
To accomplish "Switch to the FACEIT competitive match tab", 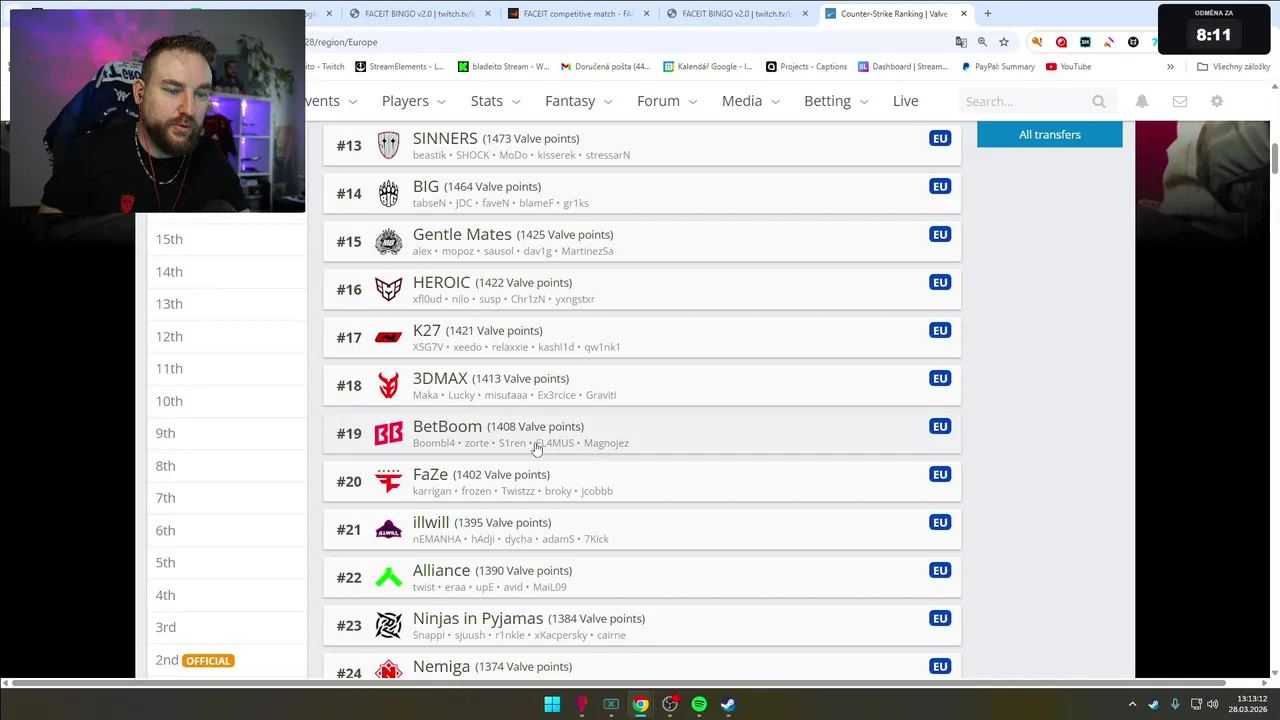I will click(578, 14).
